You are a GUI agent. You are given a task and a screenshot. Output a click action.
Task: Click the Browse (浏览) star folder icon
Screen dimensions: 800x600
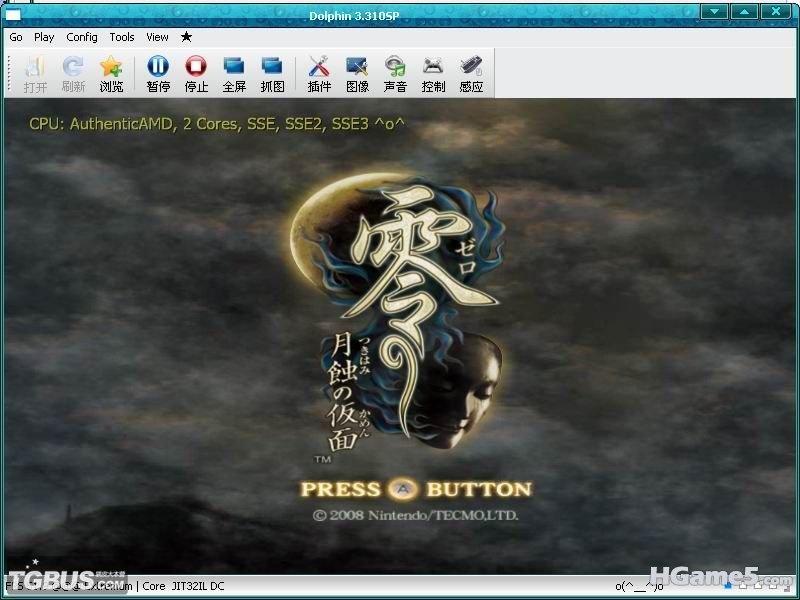[x=111, y=73]
